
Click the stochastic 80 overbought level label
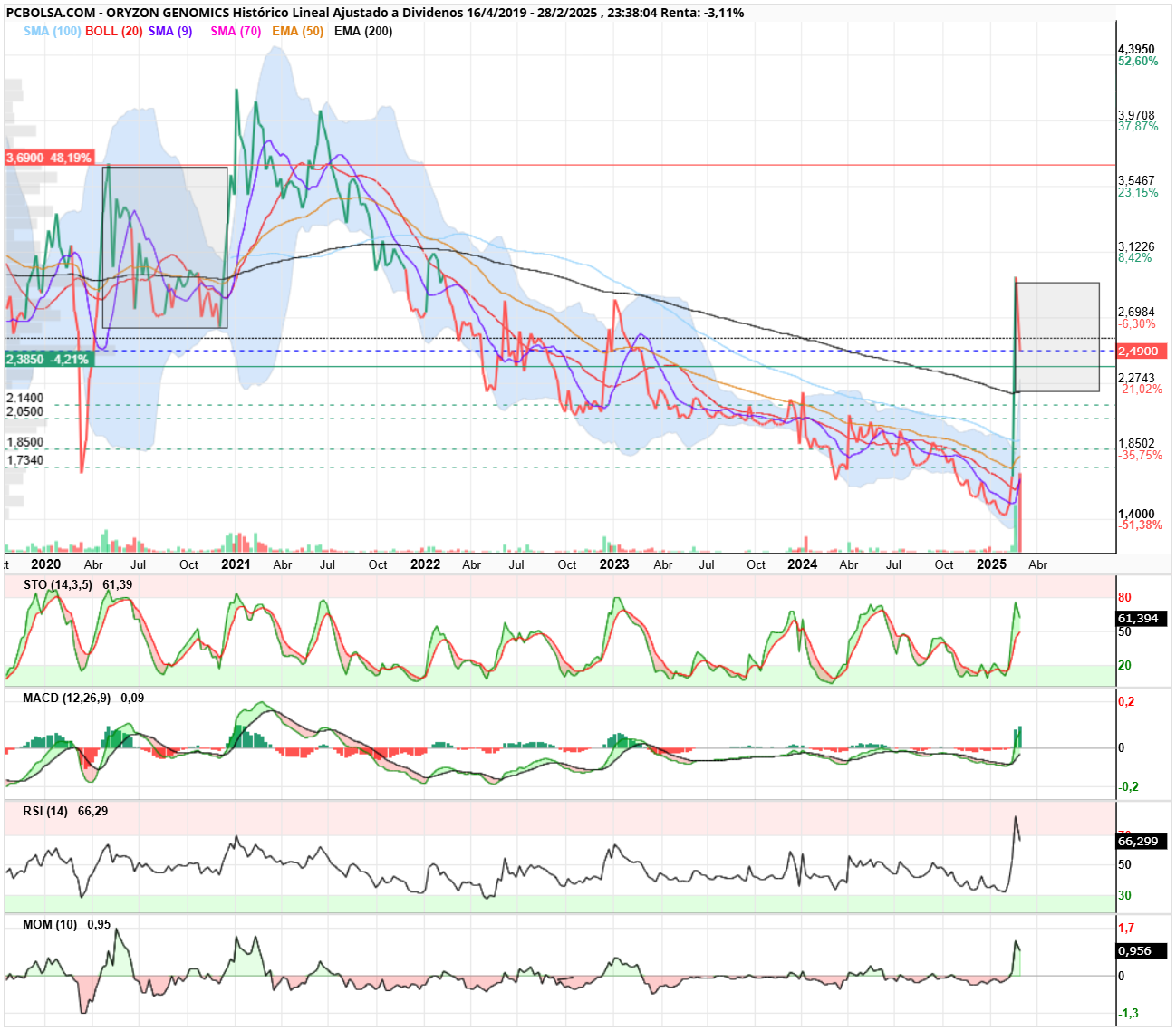click(x=1124, y=597)
